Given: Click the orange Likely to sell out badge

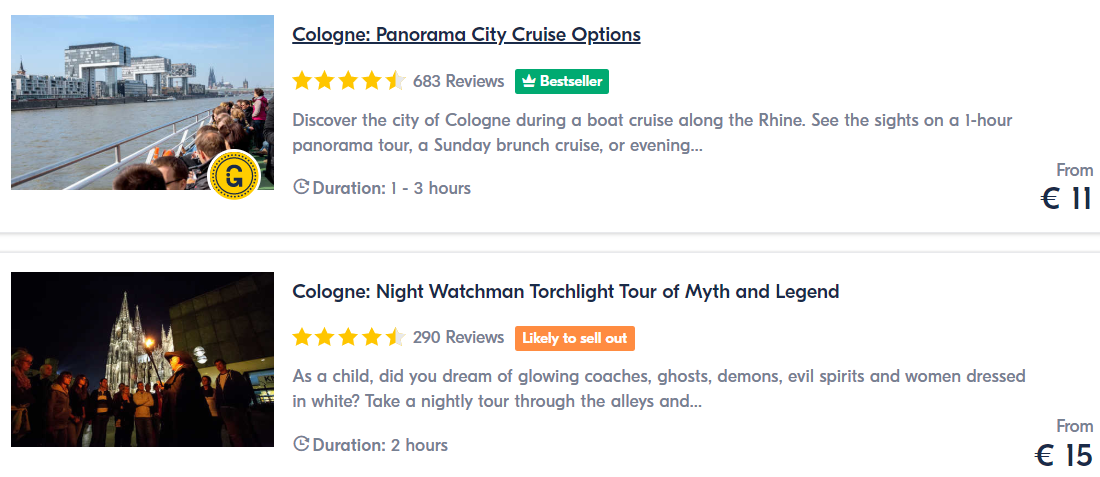Looking at the screenshot, I should [575, 338].
